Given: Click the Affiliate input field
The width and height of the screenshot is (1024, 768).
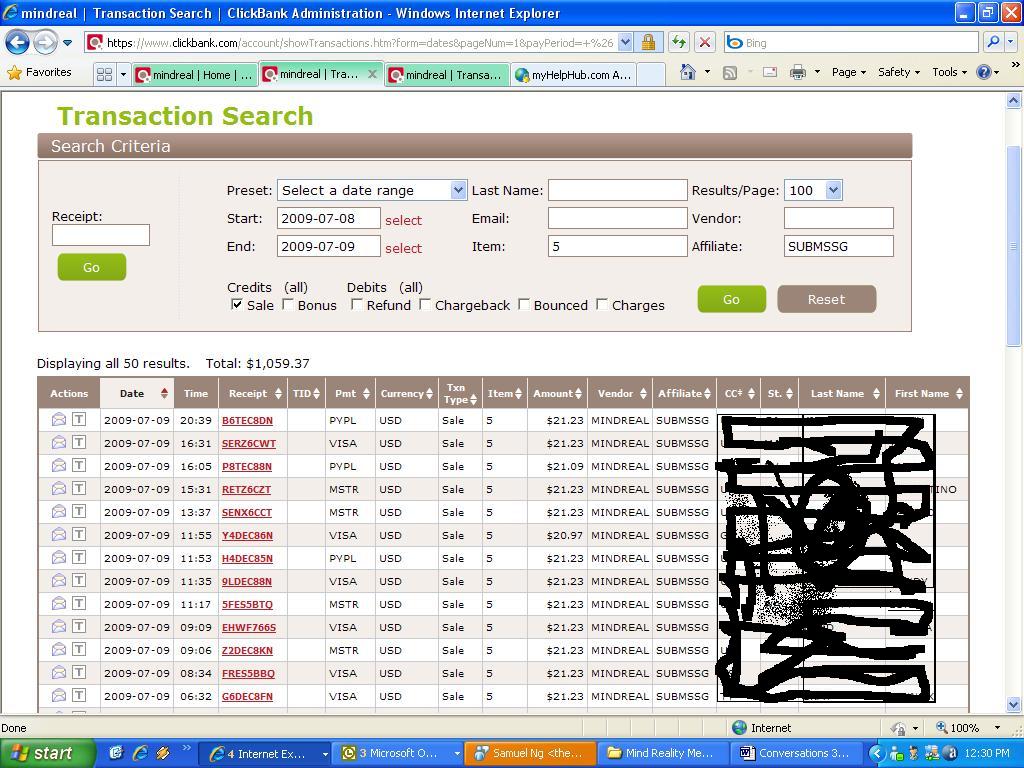Looking at the screenshot, I should 838,246.
